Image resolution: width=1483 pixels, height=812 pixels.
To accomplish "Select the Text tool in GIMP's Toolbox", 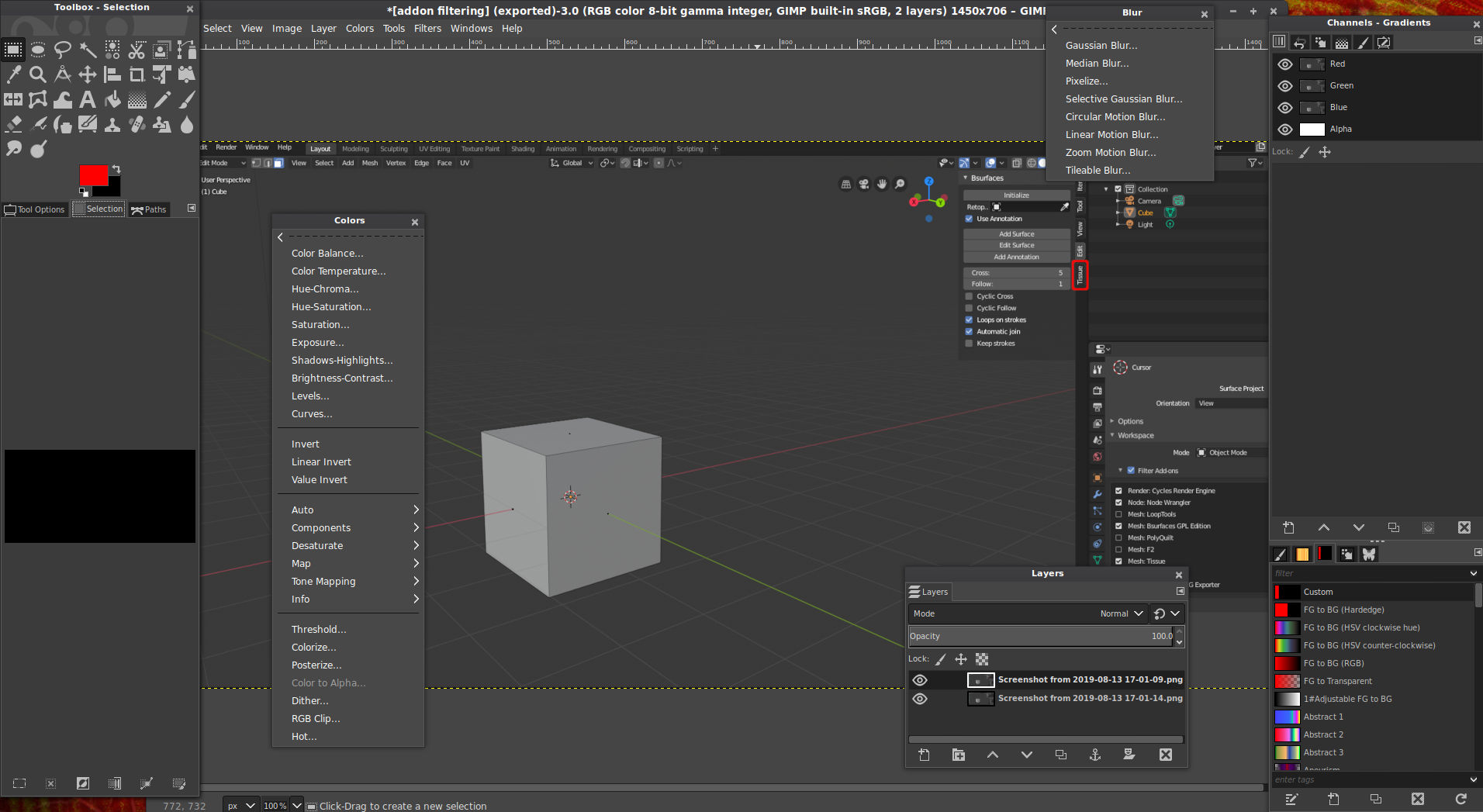I will (x=88, y=99).
